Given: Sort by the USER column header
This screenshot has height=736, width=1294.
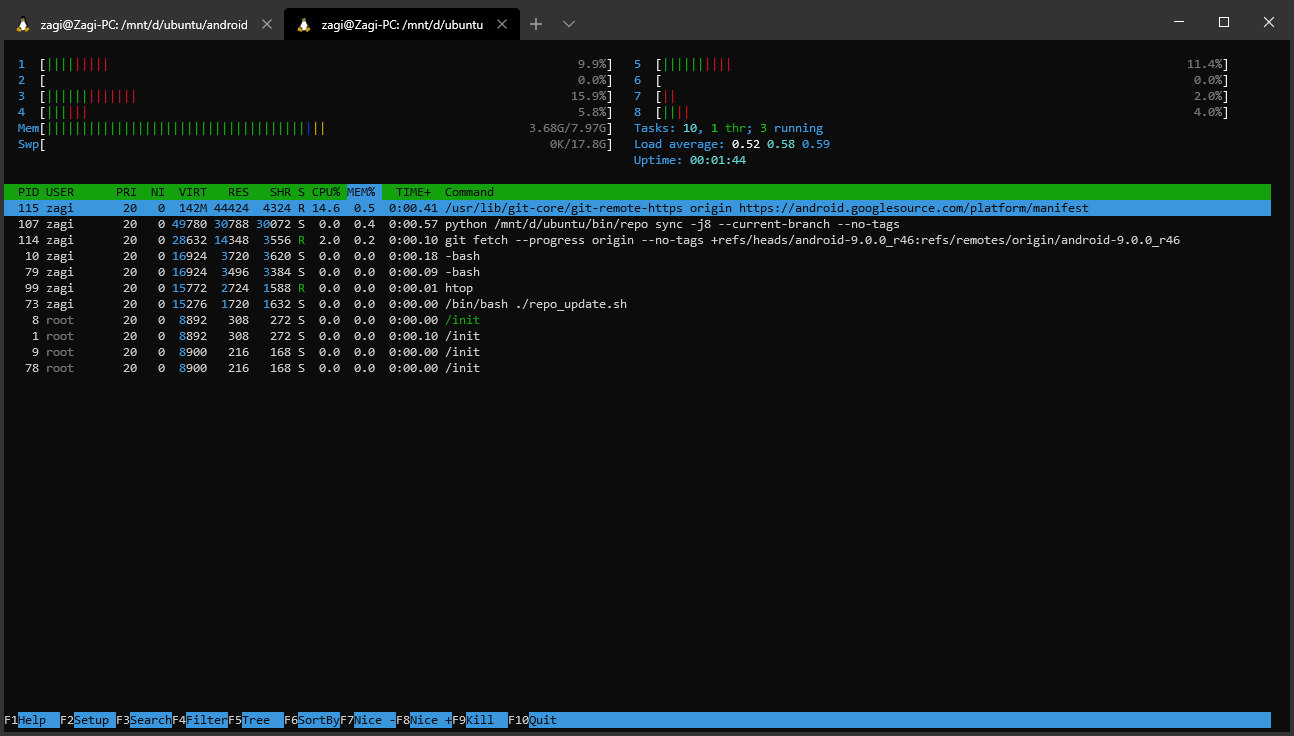Looking at the screenshot, I should (x=60, y=192).
